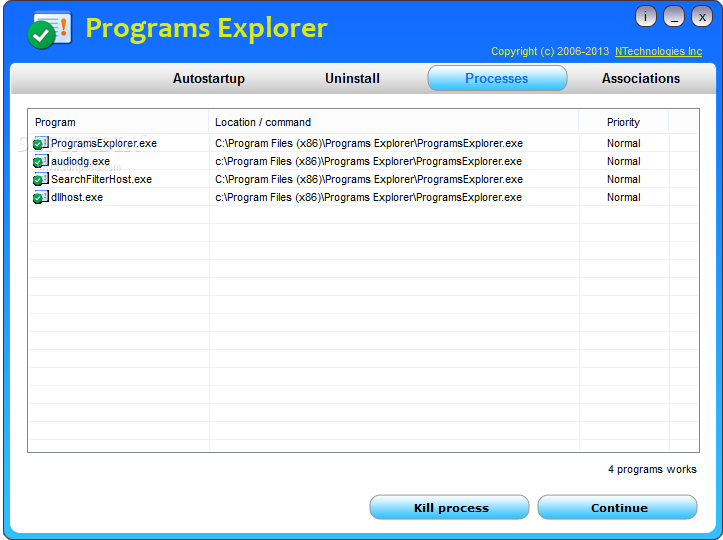Click the '4 programs works' status text
This screenshot has width=723, height=540.
[652, 469]
